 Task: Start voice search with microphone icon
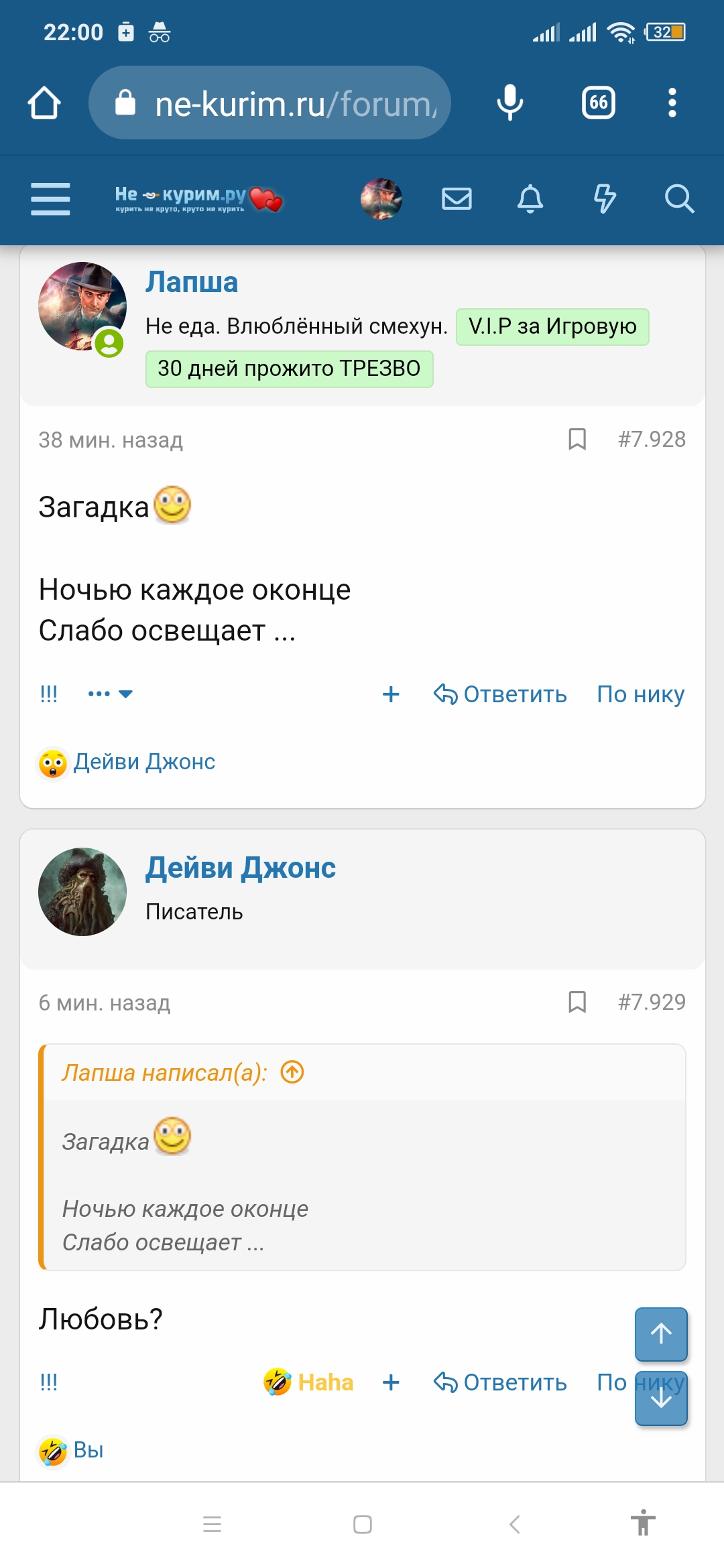[509, 103]
